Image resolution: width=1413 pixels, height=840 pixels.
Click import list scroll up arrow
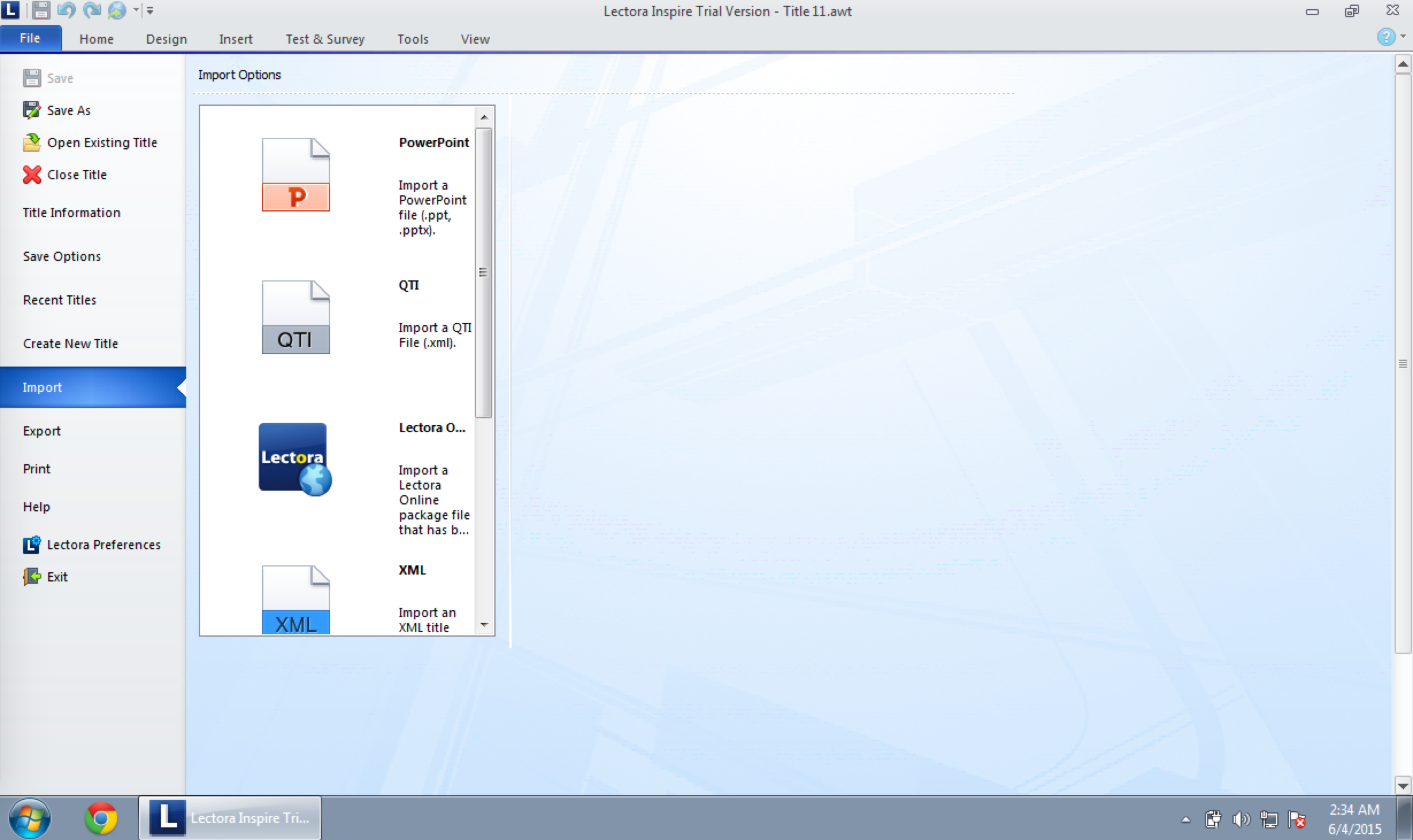click(x=484, y=117)
